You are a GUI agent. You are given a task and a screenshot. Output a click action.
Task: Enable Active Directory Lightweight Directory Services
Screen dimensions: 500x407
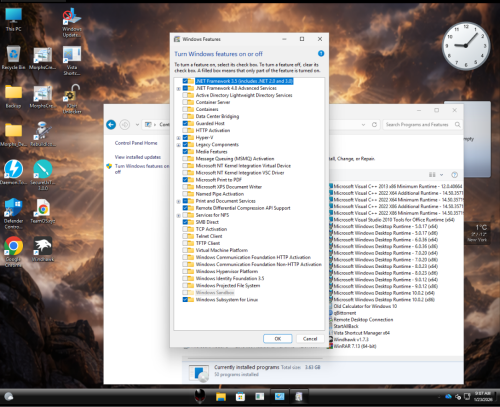tap(185, 95)
